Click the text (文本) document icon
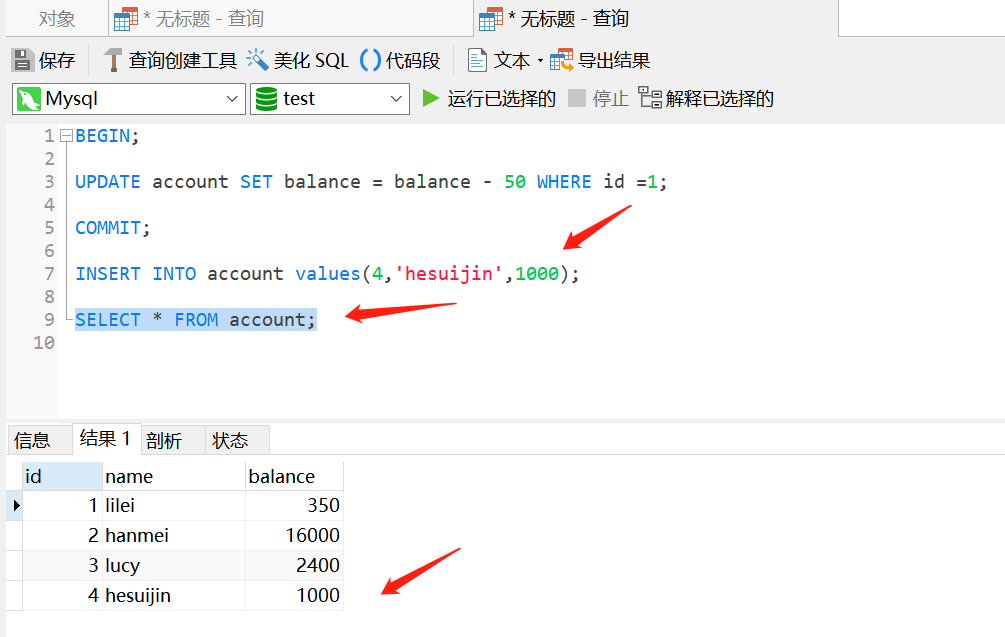The image size is (1005, 637). click(x=477, y=60)
